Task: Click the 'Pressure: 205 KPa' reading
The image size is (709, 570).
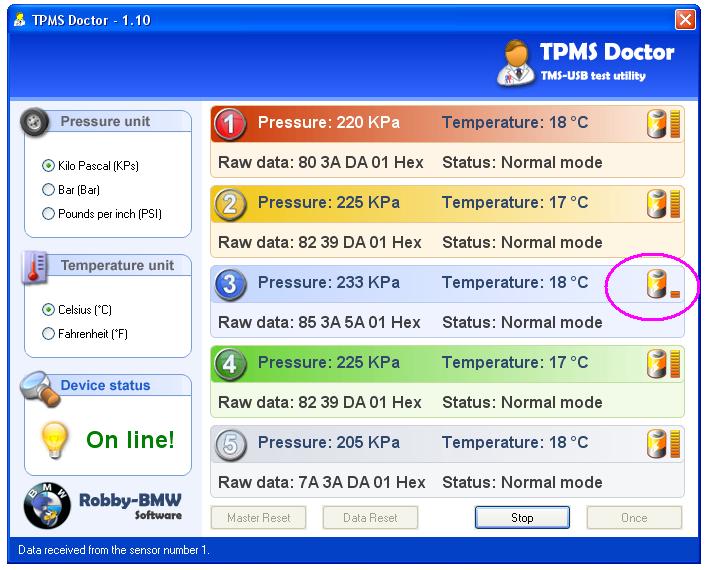Action: [329, 443]
